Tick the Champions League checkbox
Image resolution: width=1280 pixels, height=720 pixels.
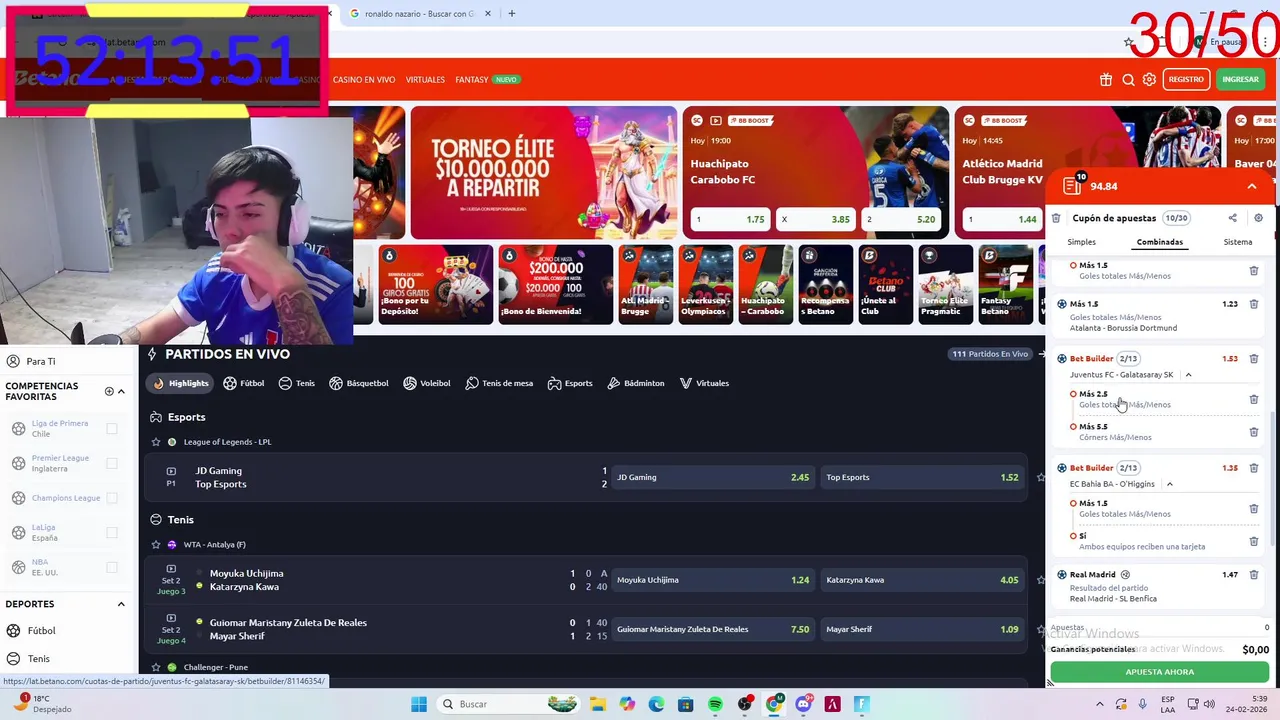[112, 498]
